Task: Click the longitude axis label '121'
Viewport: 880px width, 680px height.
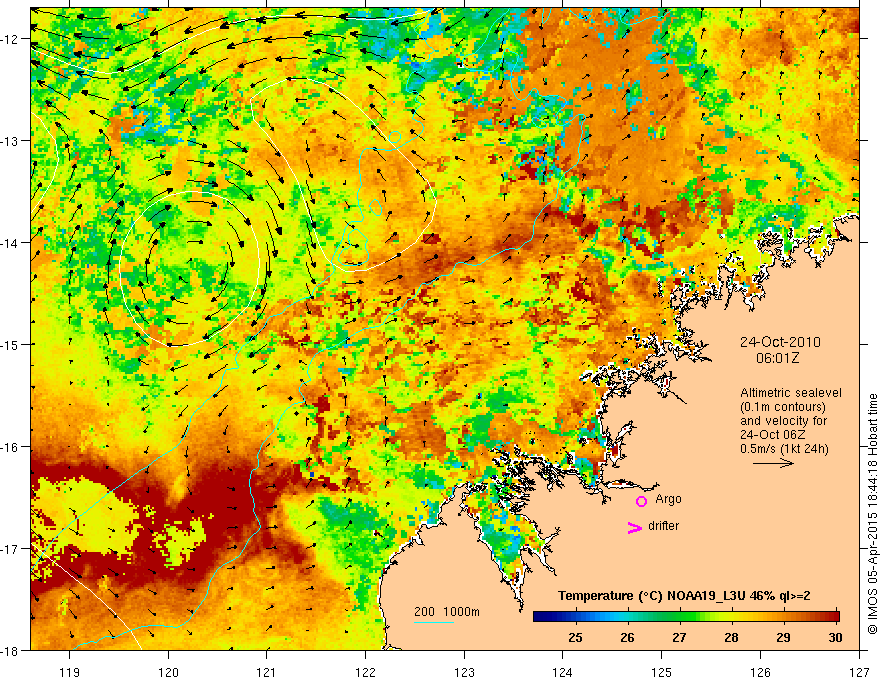Action: [x=267, y=672]
